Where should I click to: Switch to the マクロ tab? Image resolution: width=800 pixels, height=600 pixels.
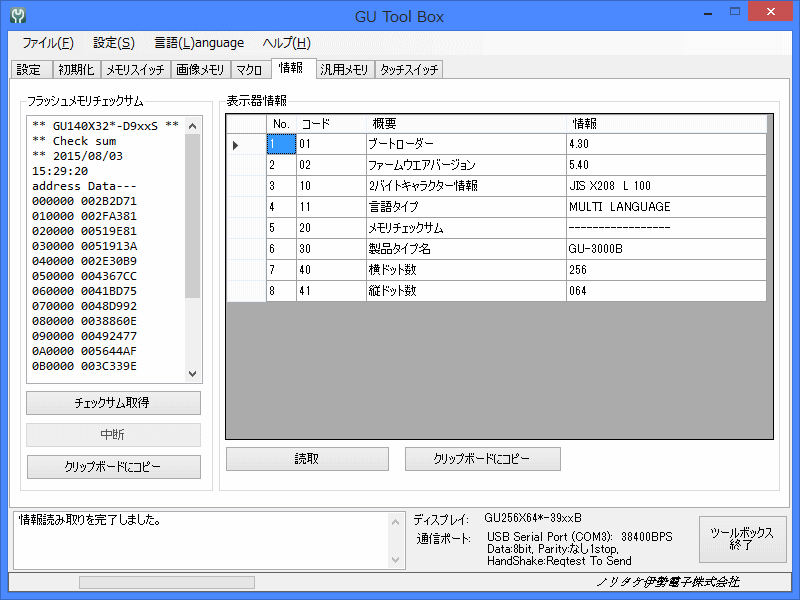point(250,69)
